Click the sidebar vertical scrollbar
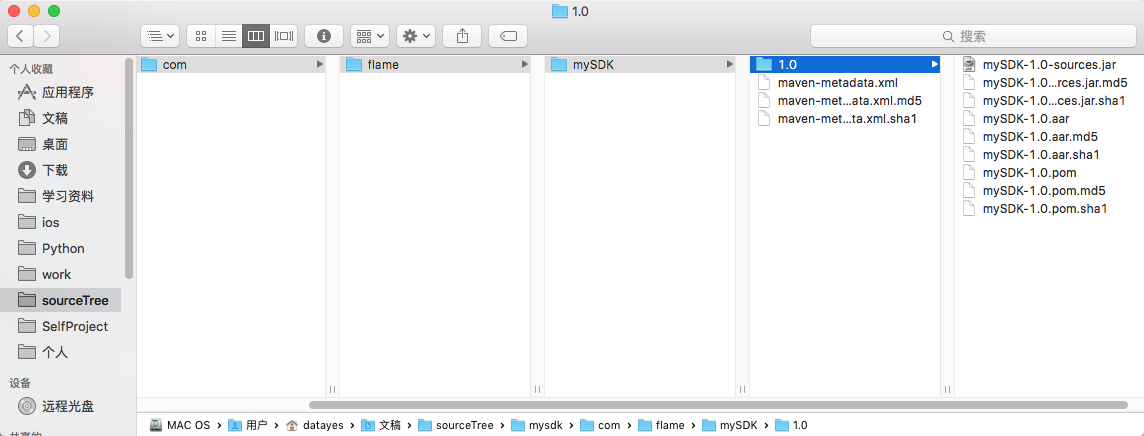 pyautogui.click(x=128, y=169)
